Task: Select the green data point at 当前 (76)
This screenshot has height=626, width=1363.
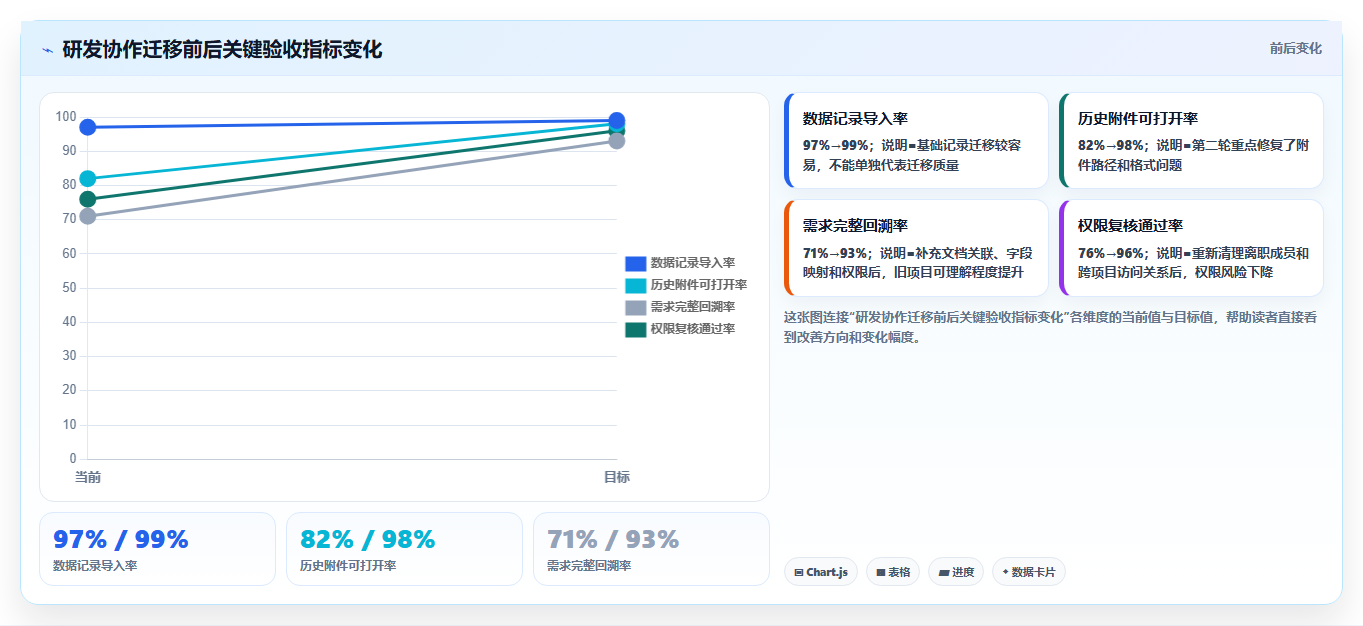Action: (x=88, y=199)
